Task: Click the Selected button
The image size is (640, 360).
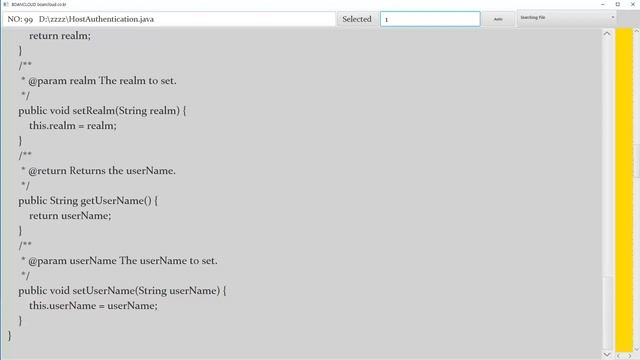Action: [x=357, y=19]
